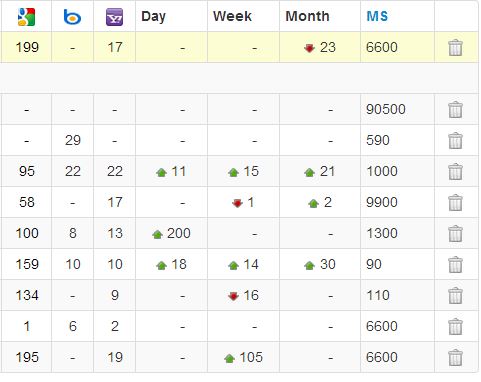Delete the row with MS 590
Viewport: 481px width, 382px height.
point(455,140)
